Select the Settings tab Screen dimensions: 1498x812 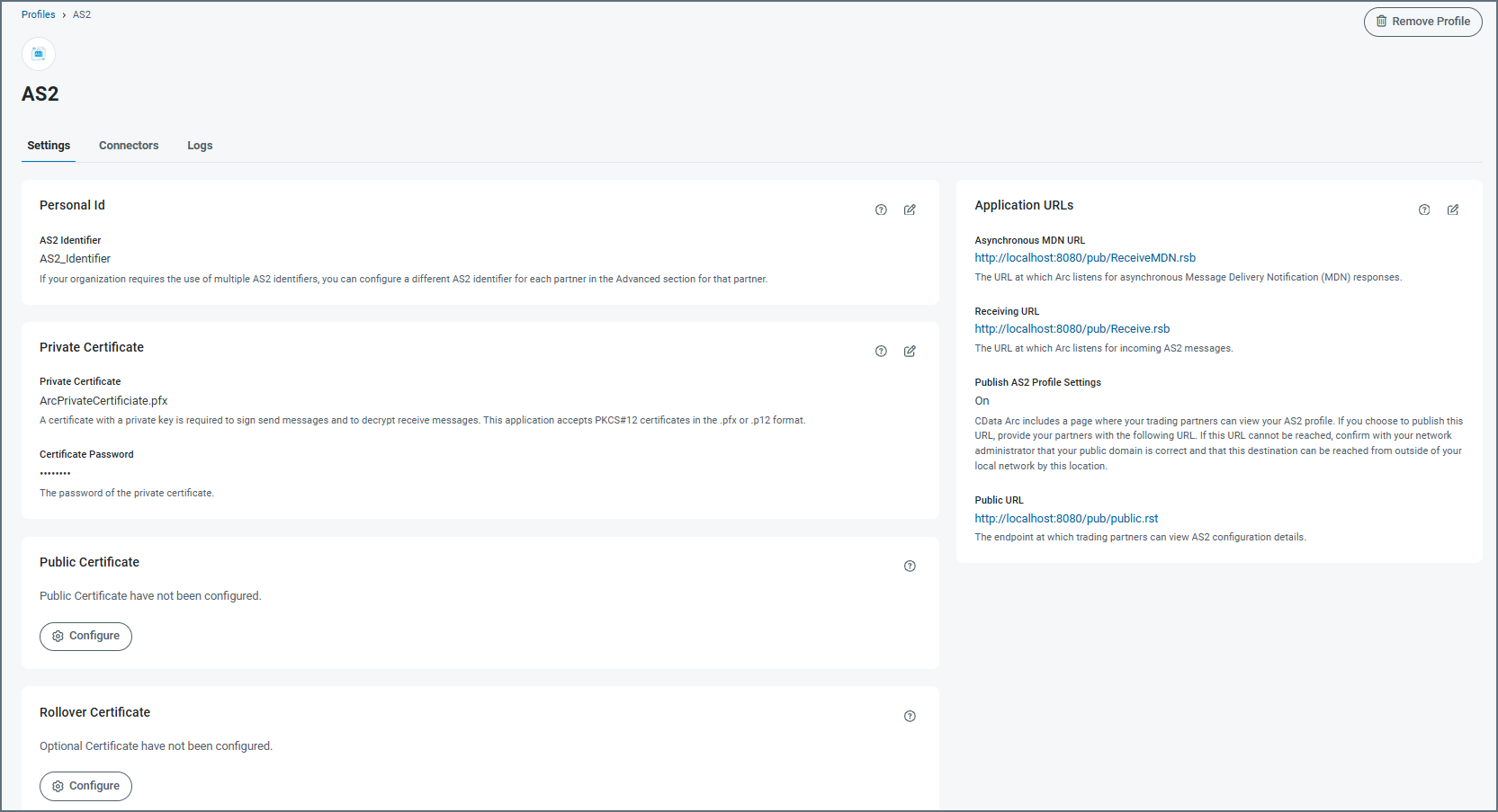(x=49, y=146)
